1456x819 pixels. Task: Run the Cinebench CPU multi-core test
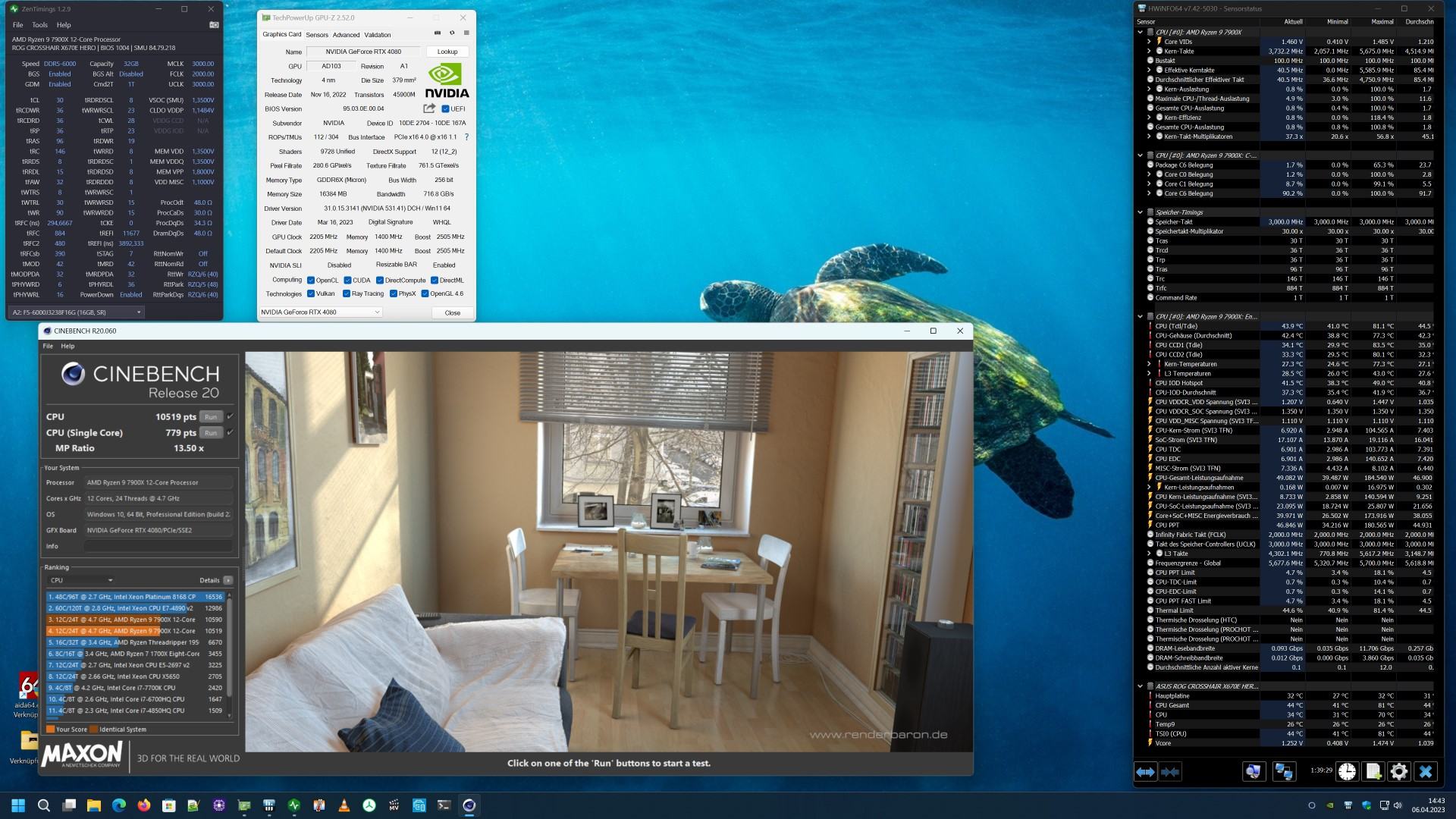[x=211, y=417]
